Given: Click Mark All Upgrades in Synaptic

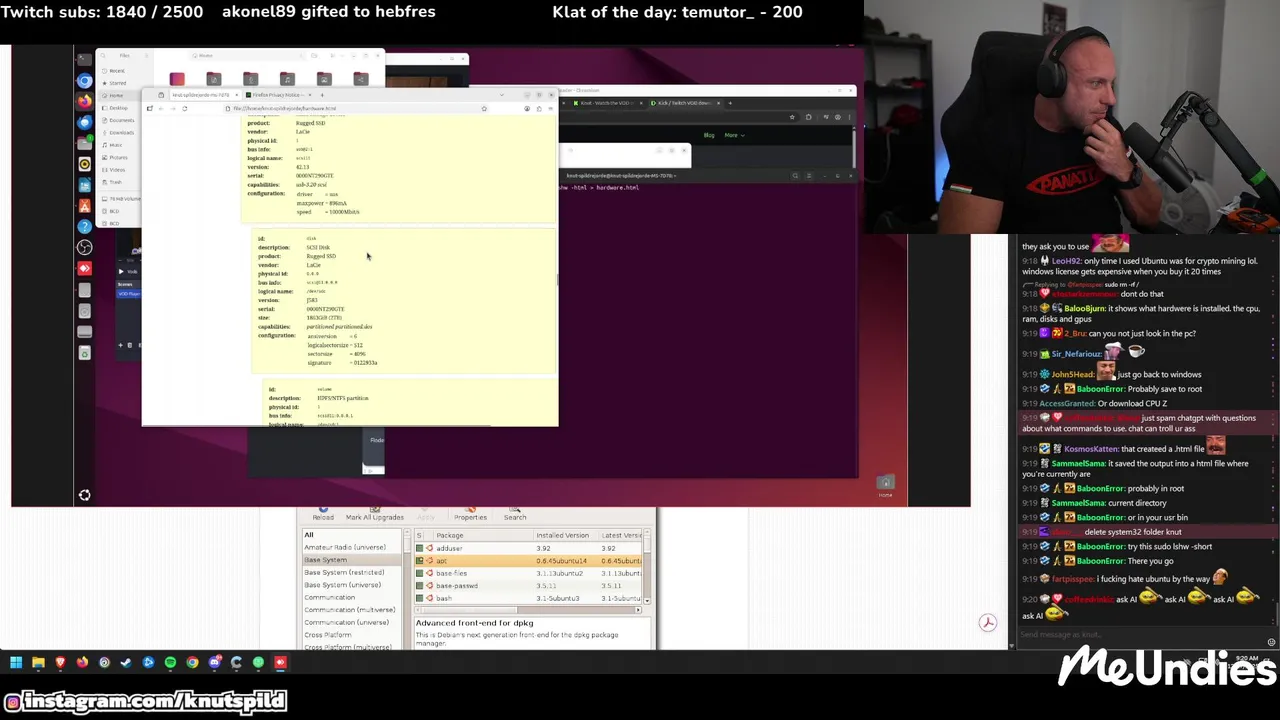Looking at the screenshot, I should pyautogui.click(x=375, y=513).
